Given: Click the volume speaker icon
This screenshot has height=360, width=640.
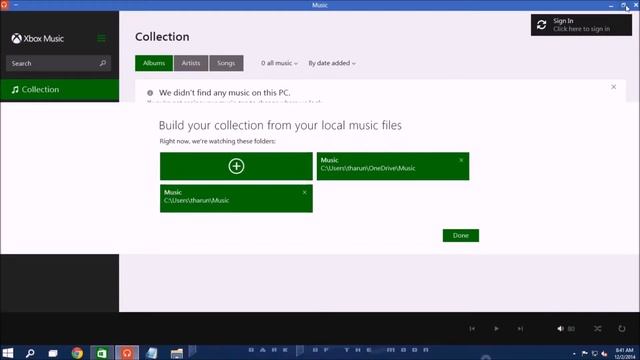Looking at the screenshot, I should click(x=561, y=329).
